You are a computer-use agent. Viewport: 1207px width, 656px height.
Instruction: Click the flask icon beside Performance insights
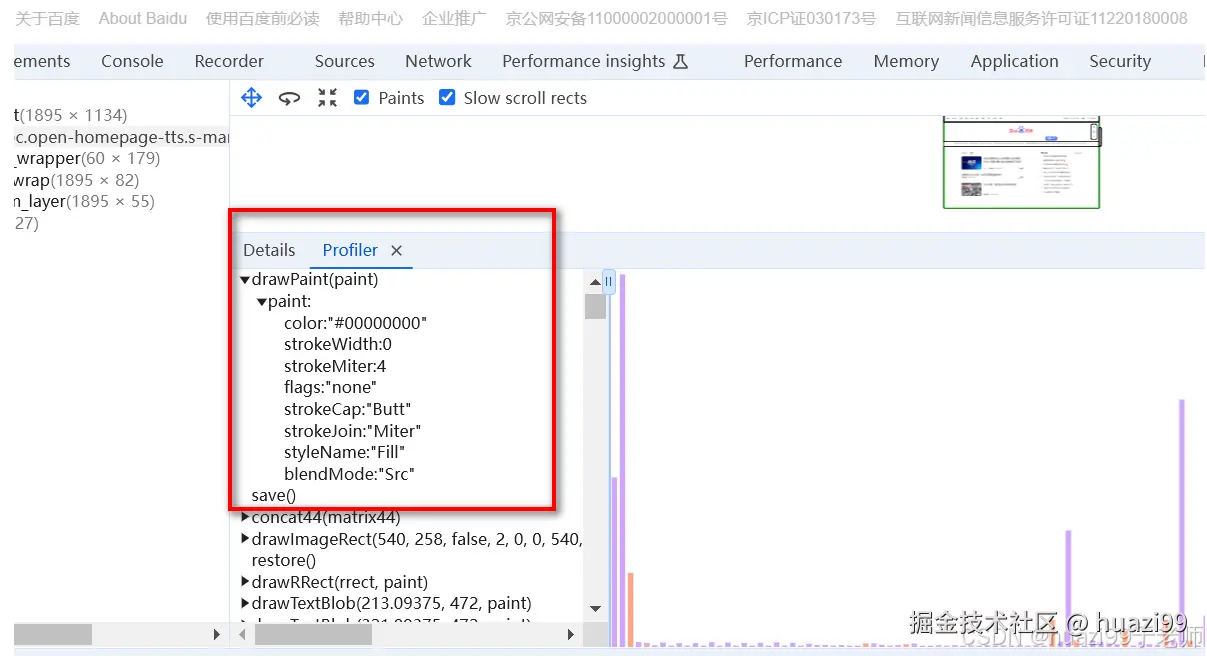click(680, 61)
